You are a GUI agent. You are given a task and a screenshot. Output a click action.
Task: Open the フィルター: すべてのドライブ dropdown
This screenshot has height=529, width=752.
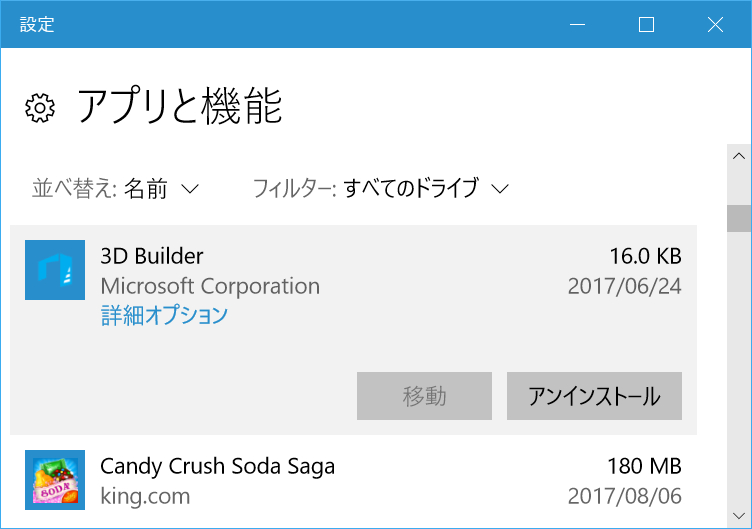(381, 188)
